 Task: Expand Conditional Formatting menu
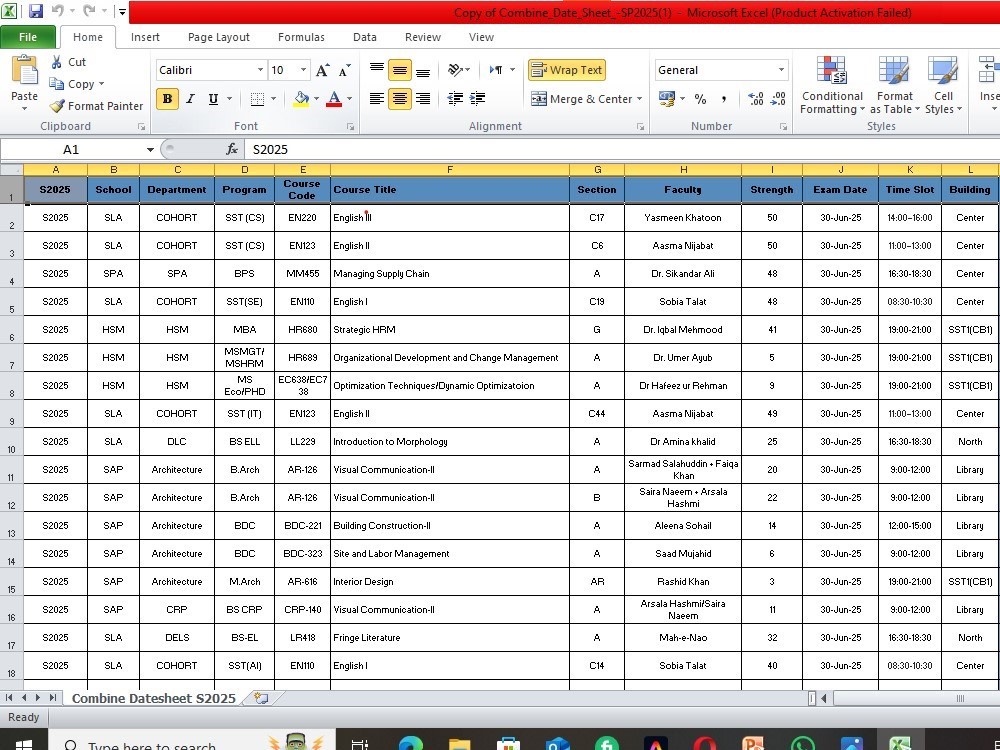(832, 85)
